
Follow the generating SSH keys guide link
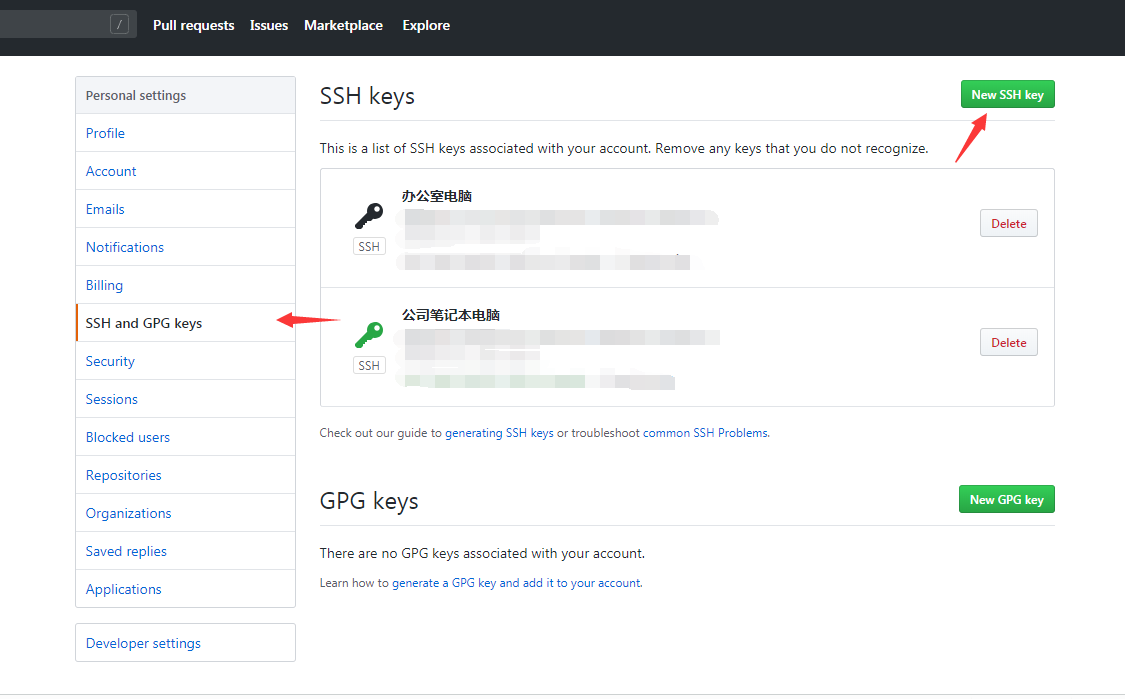click(x=499, y=433)
